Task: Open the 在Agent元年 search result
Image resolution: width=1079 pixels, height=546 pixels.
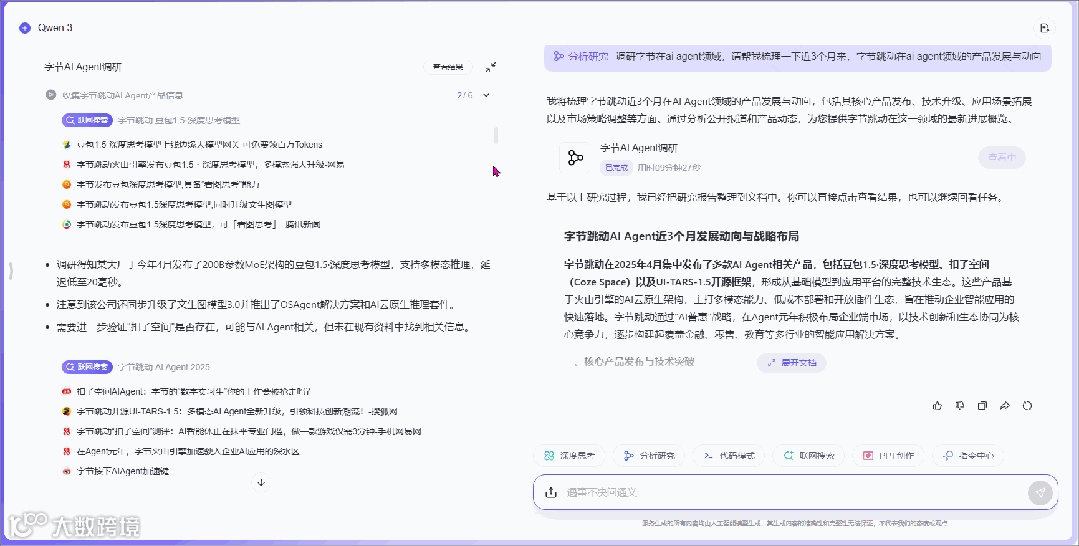Action: click(188, 452)
